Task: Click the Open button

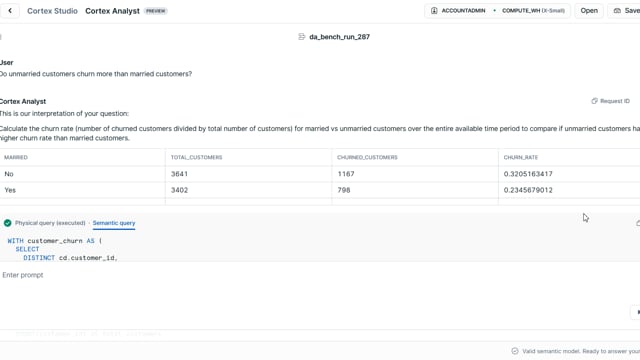Action: pyautogui.click(x=589, y=11)
